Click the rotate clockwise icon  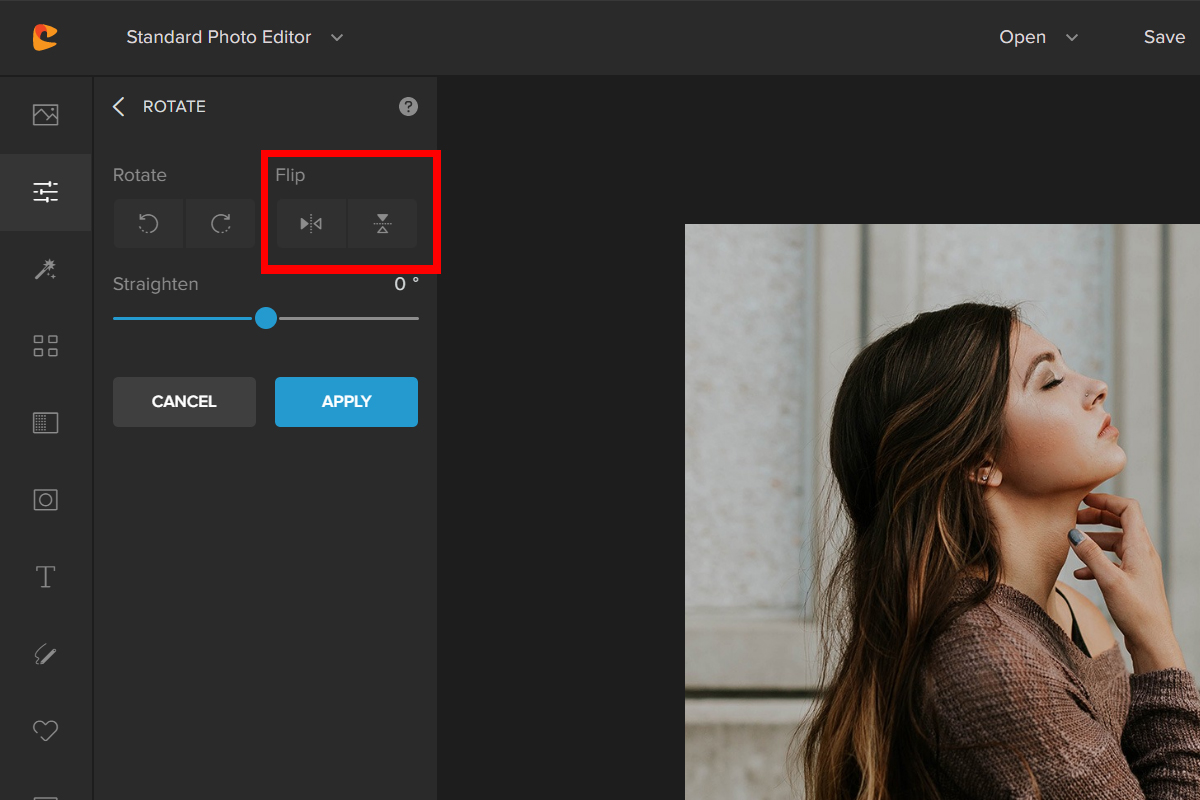pos(221,224)
